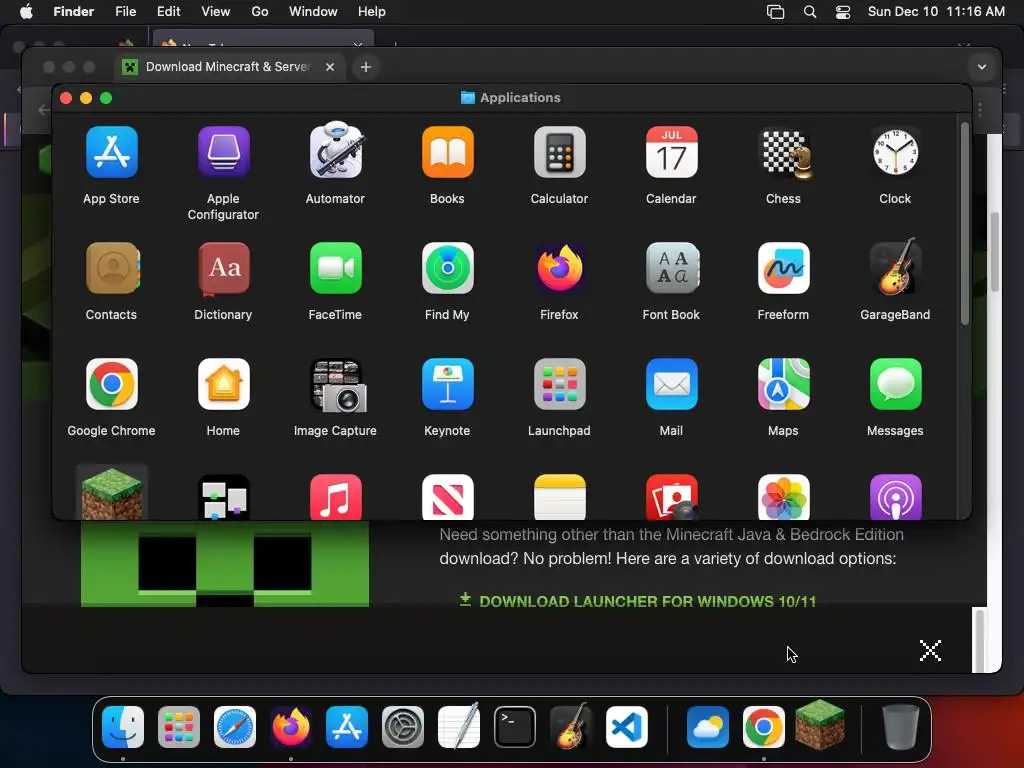The width and height of the screenshot is (1024, 768).
Task: Open GarageBand in Applications window
Action: (895, 267)
